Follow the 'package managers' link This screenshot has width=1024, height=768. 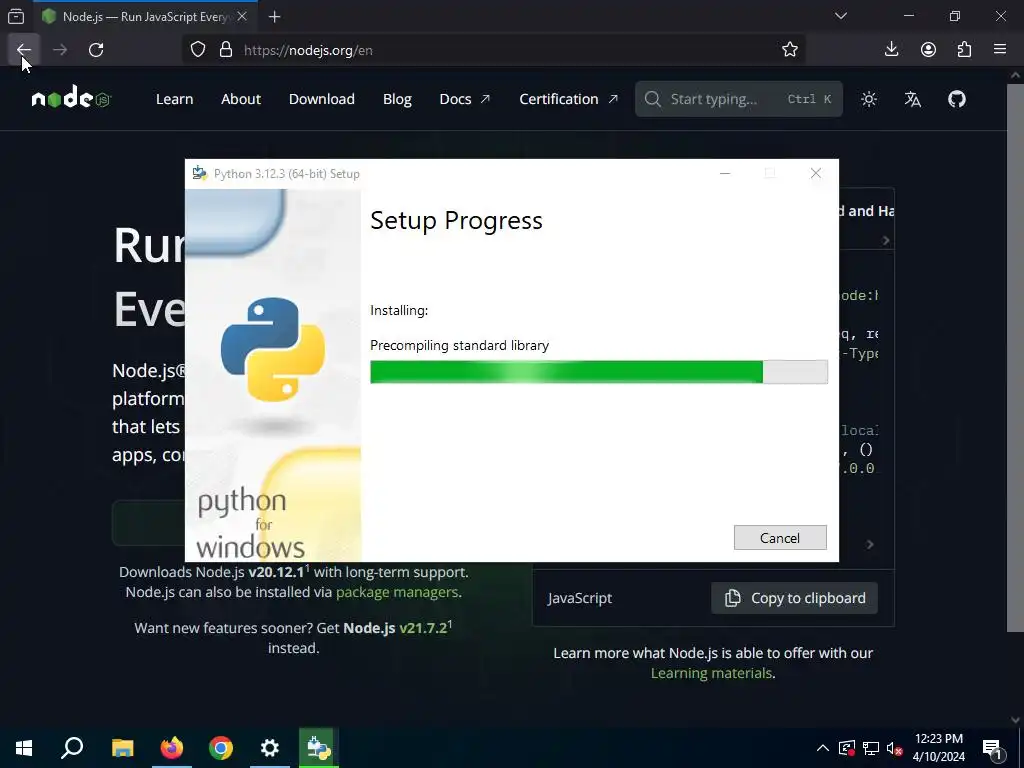(x=397, y=592)
